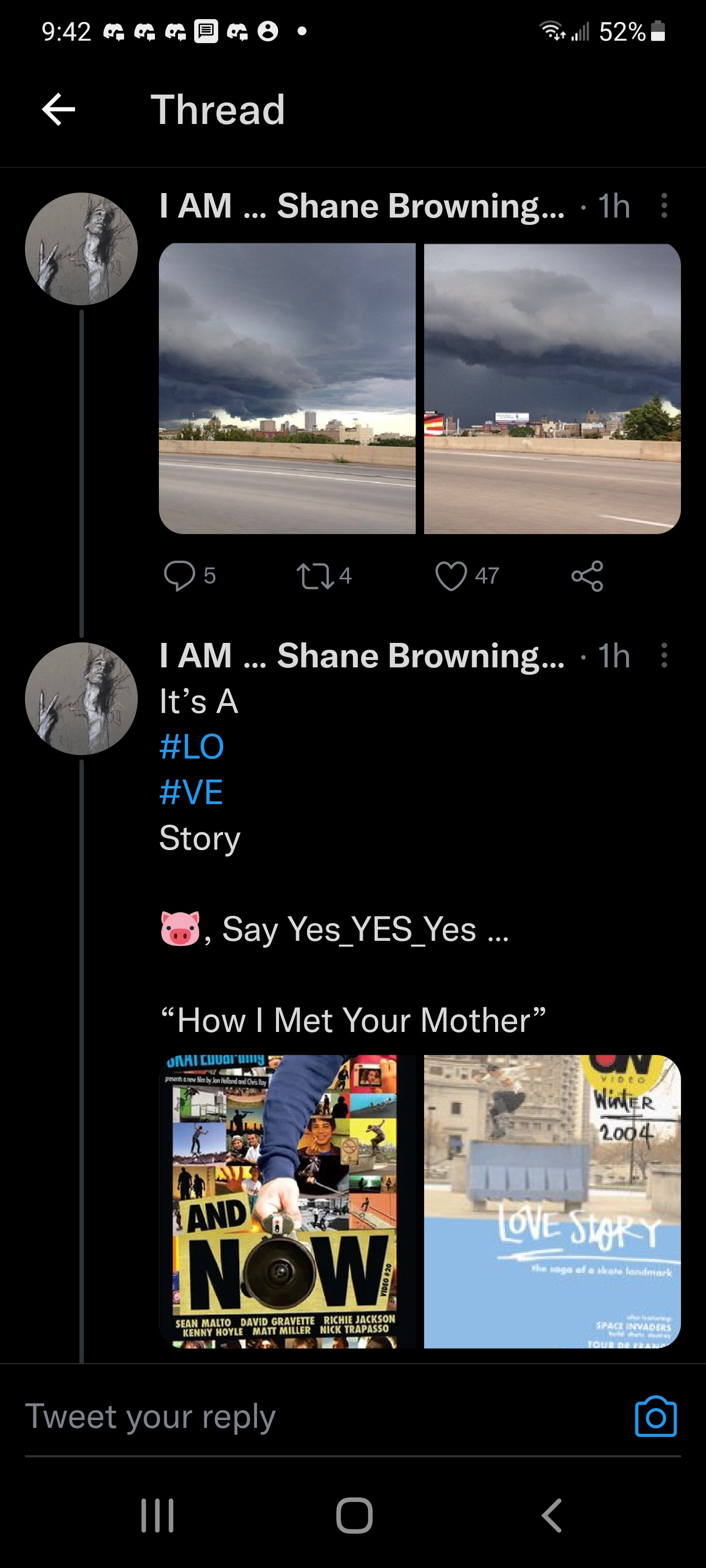Like the storm clouds tweet
706x1568 pixels.
pos(451,576)
